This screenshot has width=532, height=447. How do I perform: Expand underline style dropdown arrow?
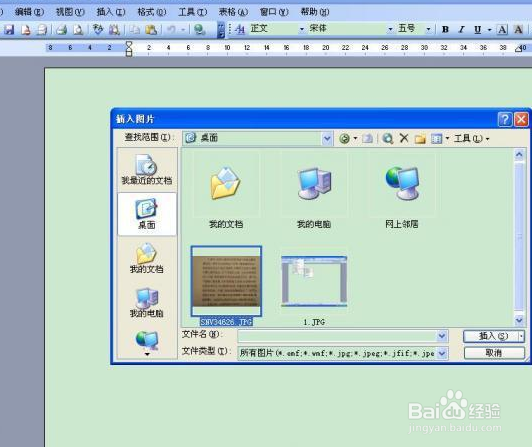(x=489, y=30)
